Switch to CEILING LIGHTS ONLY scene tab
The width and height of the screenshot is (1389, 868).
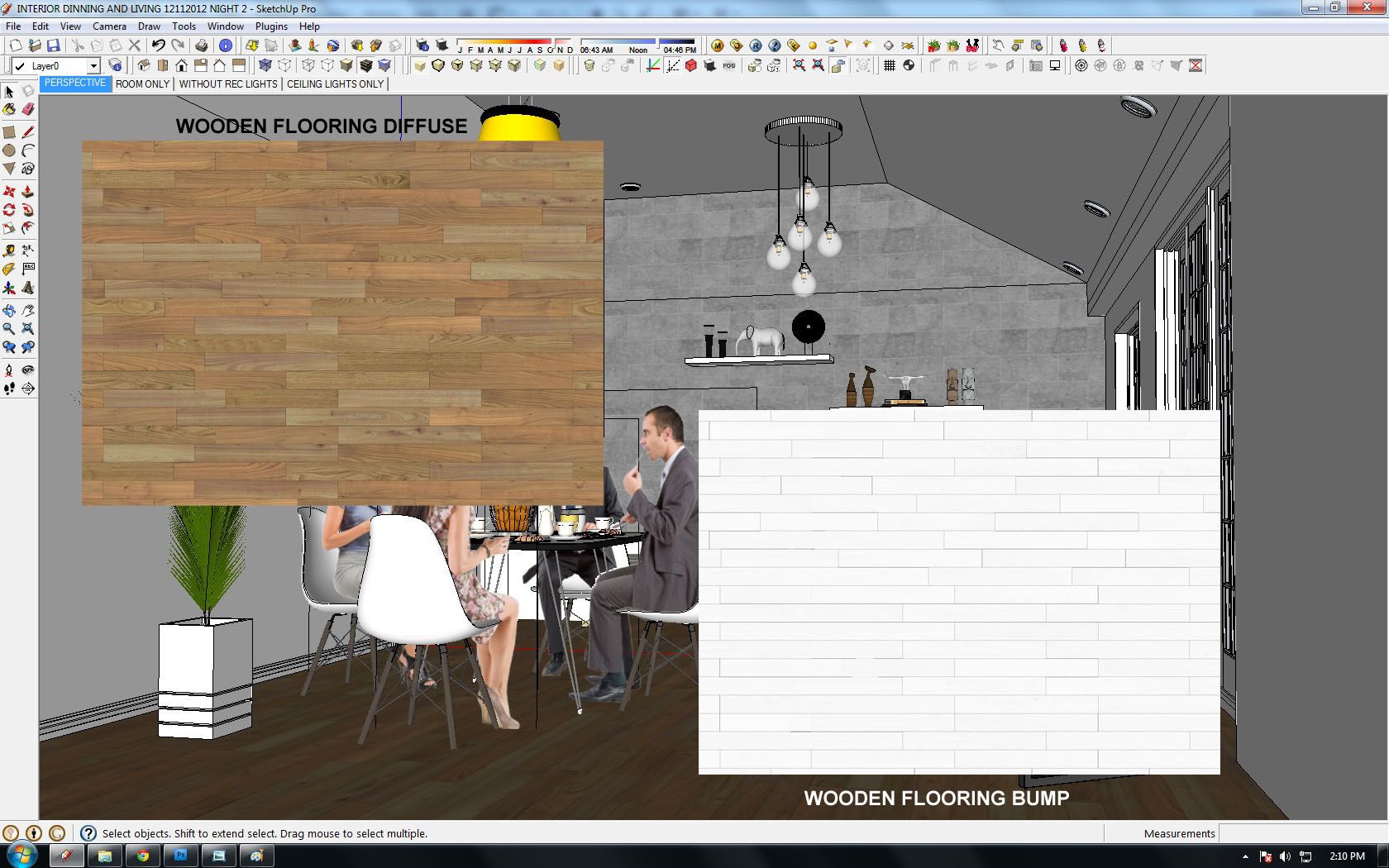(x=335, y=83)
